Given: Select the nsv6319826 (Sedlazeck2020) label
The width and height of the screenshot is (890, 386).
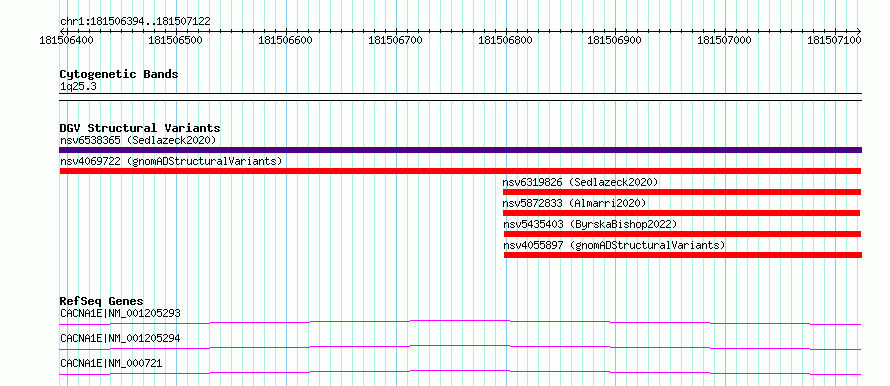Looking at the screenshot, I should pos(580,182).
